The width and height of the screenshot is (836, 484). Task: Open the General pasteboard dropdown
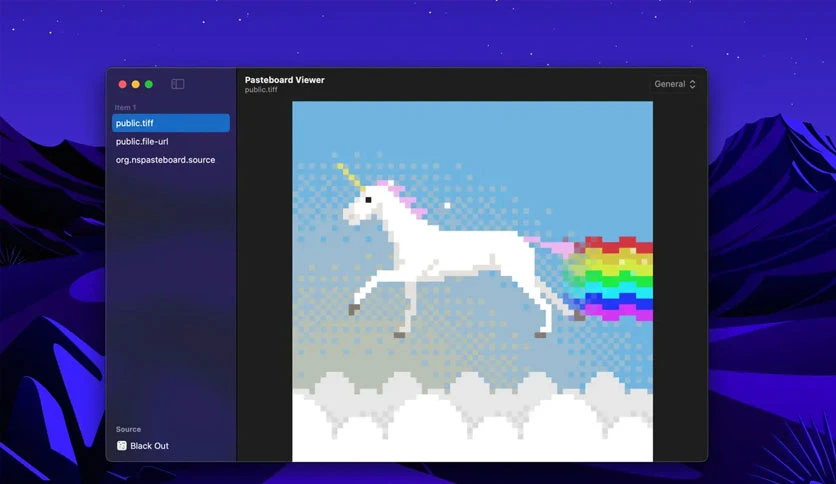(x=675, y=84)
